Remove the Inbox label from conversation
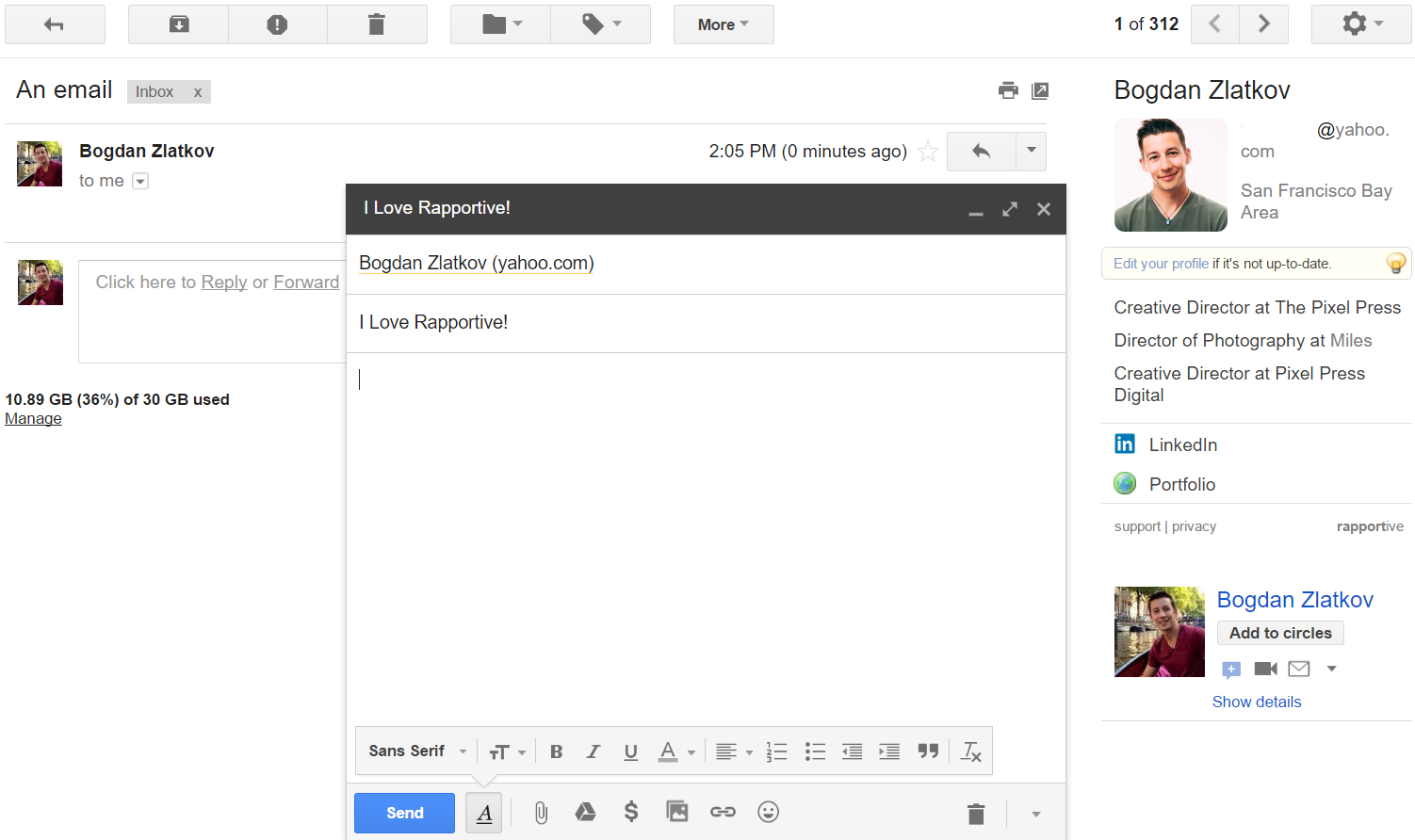The width and height of the screenshot is (1415, 840). click(x=198, y=92)
